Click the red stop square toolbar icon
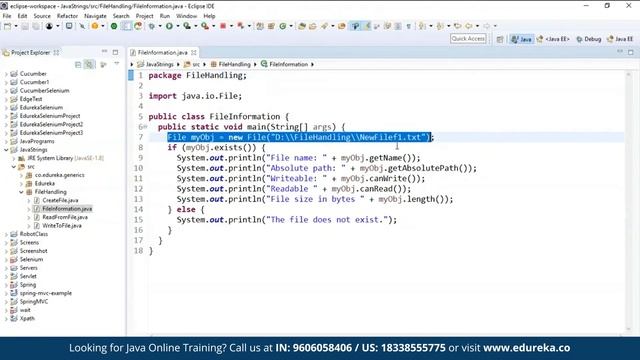The width and height of the screenshot is (640, 360). (223, 26)
